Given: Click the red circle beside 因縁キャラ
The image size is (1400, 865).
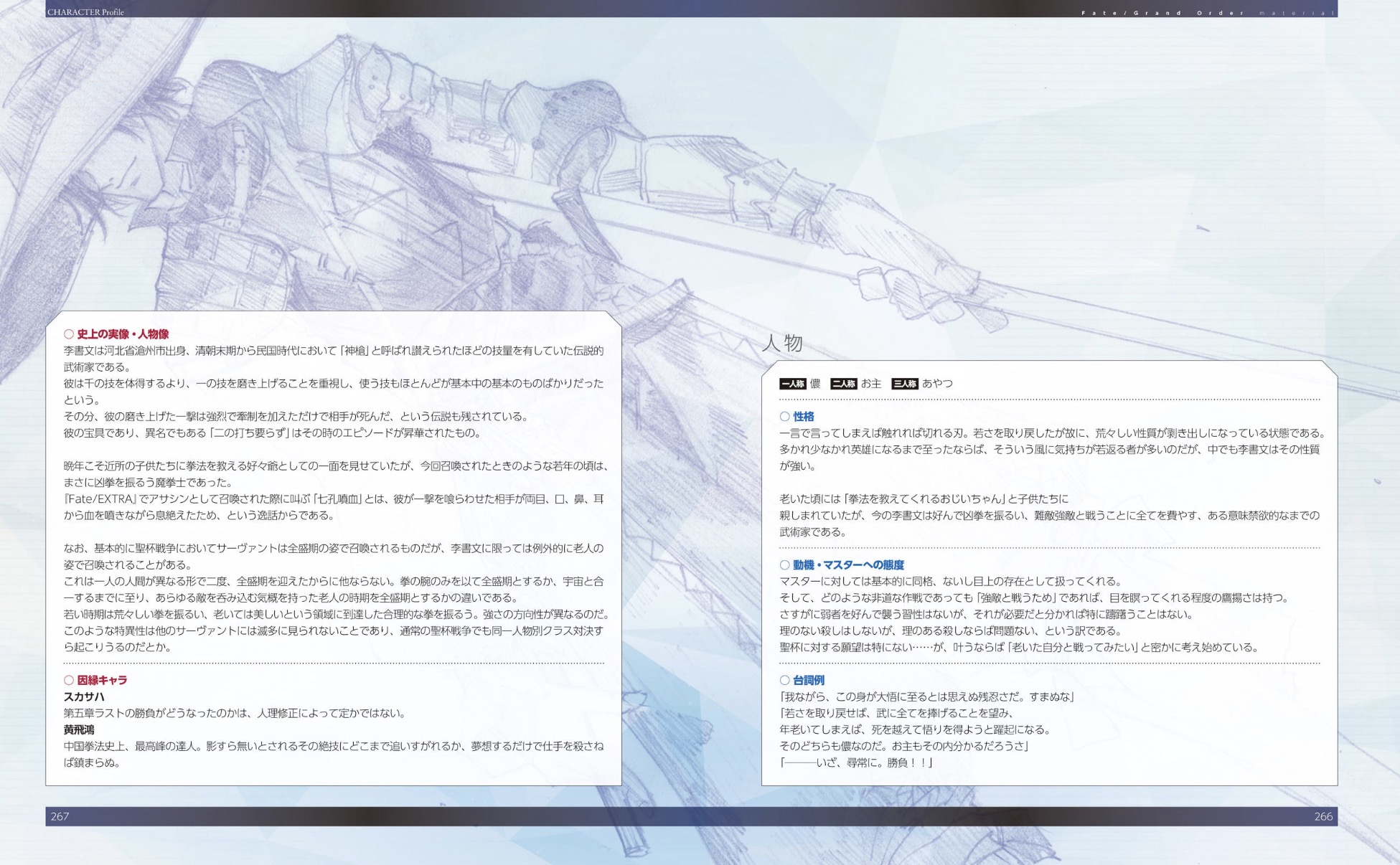Looking at the screenshot, I should 69,680.
